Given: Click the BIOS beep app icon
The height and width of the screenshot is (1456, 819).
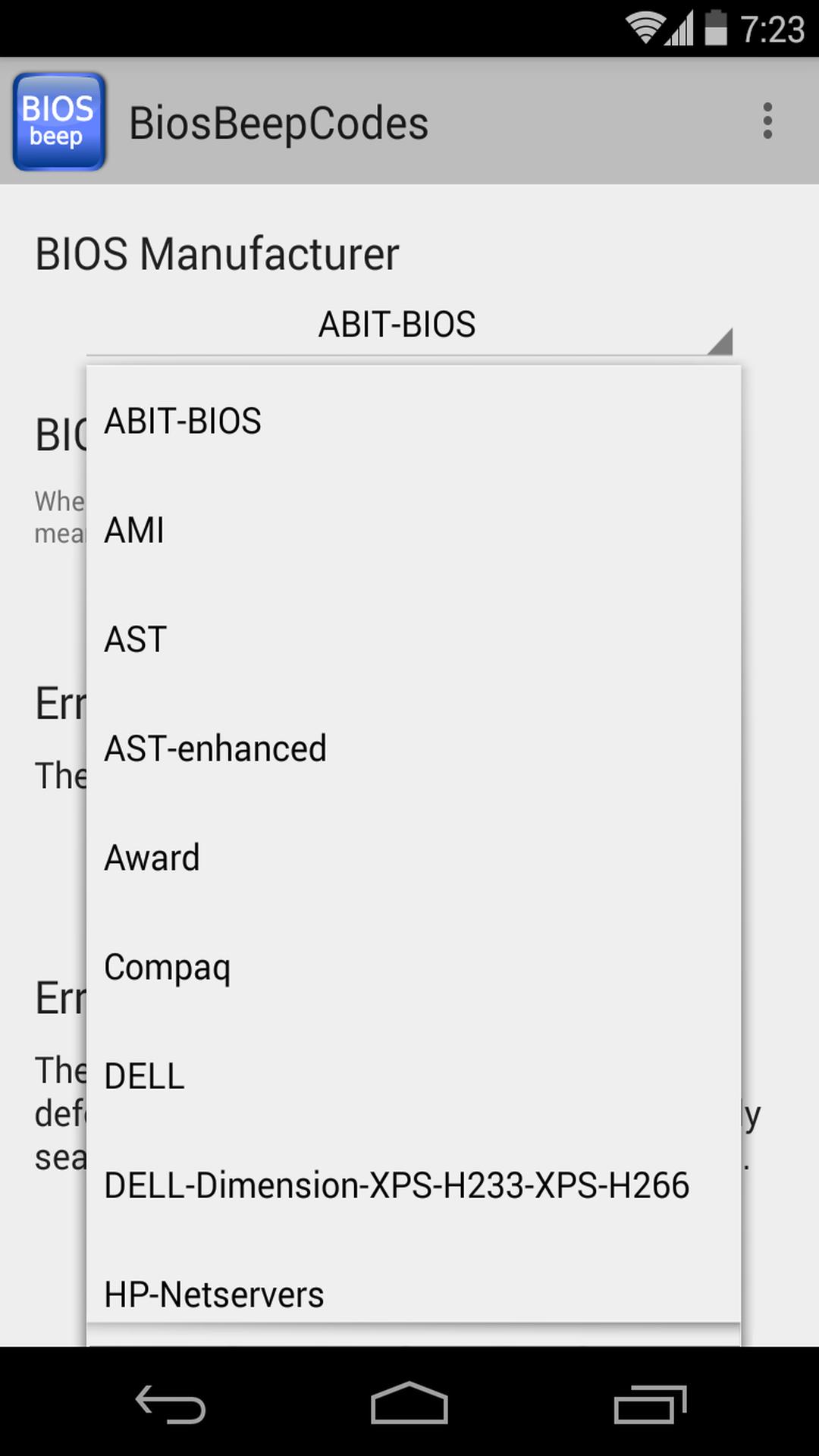Looking at the screenshot, I should pos(58,121).
